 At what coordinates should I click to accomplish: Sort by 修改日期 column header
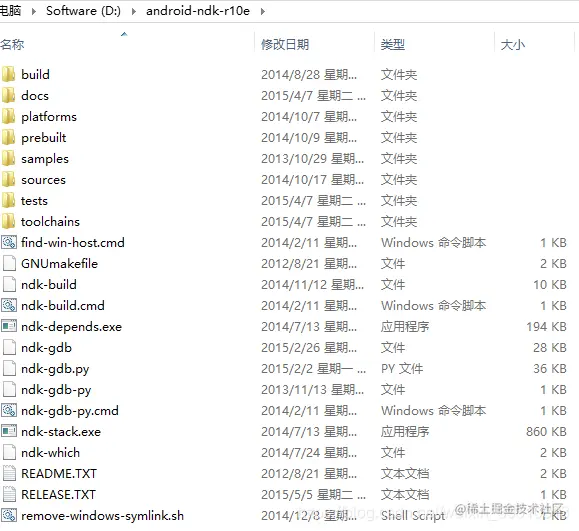285,45
